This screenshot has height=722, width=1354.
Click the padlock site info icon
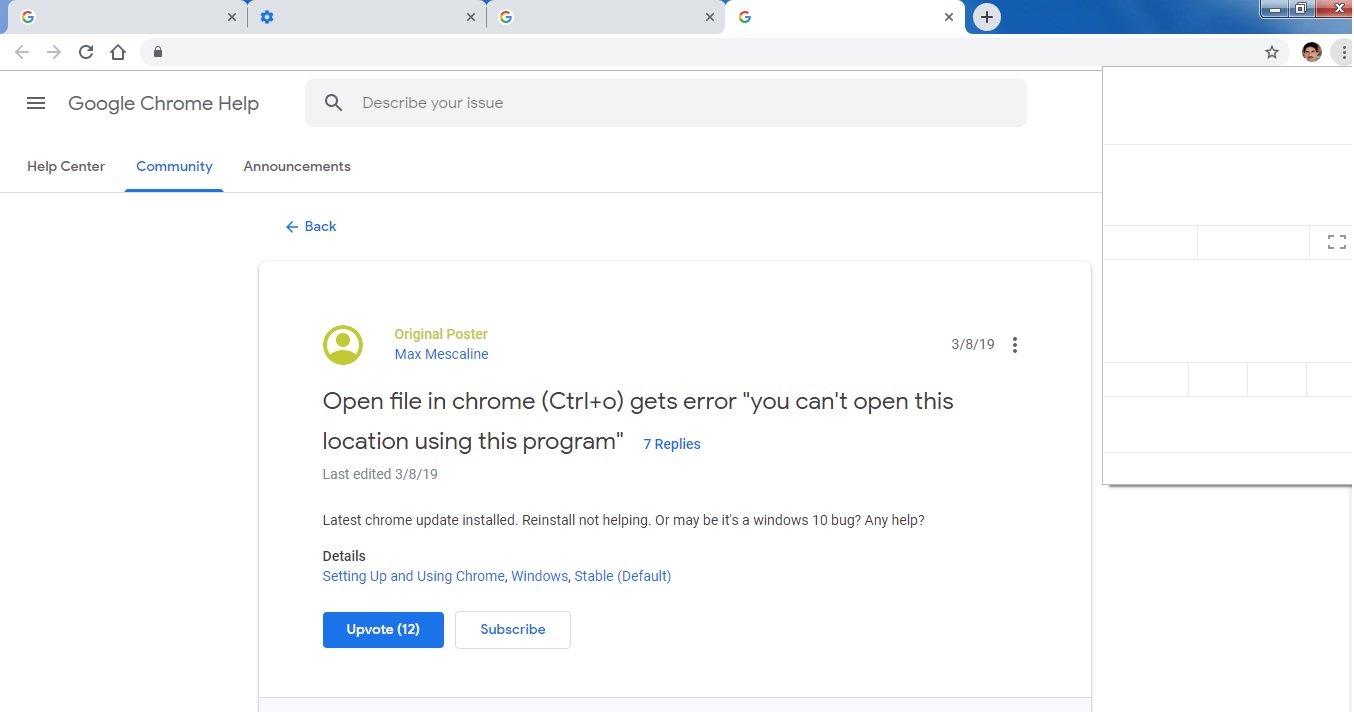click(157, 52)
